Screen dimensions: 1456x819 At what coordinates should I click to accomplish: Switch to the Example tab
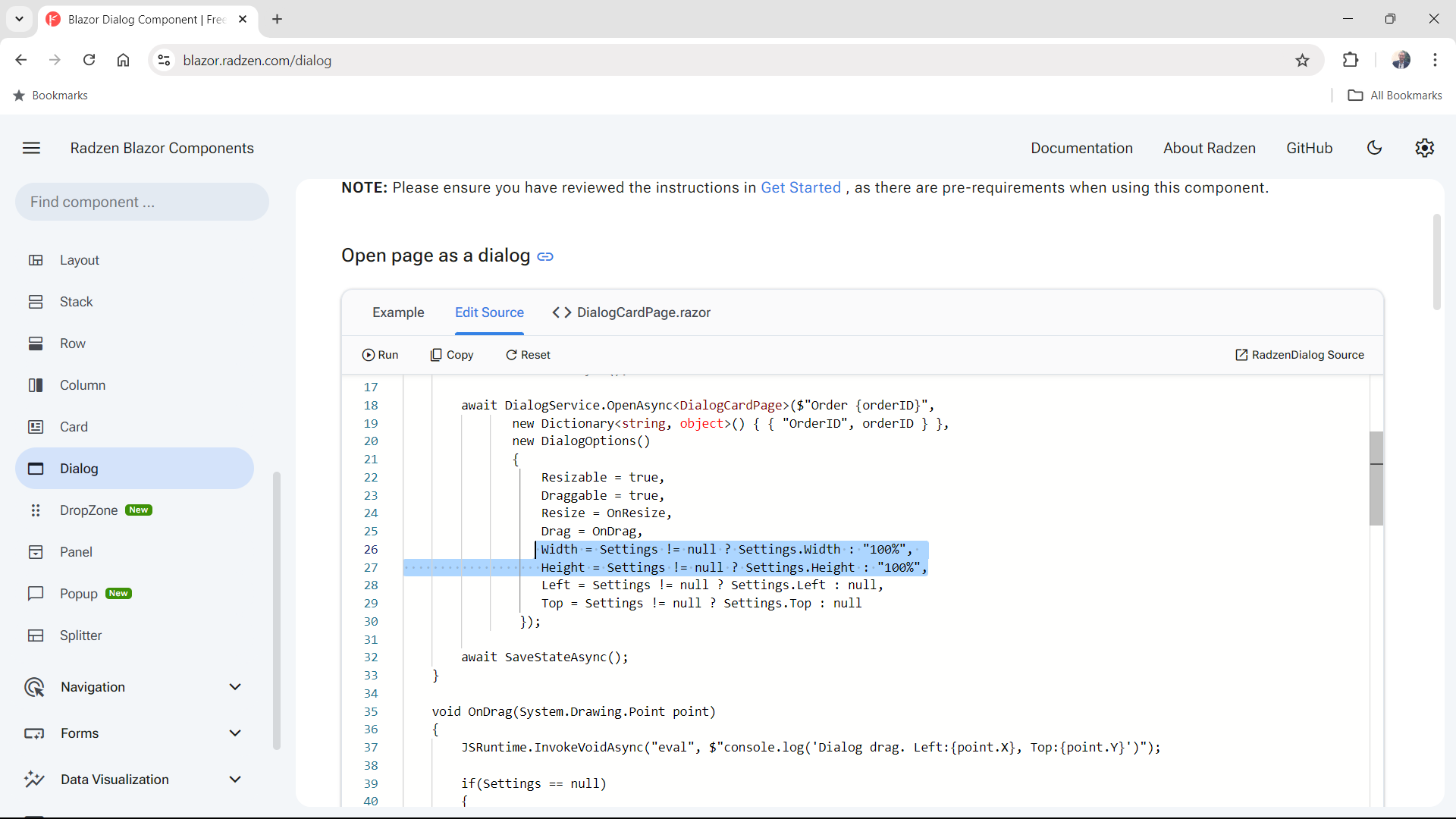(398, 312)
